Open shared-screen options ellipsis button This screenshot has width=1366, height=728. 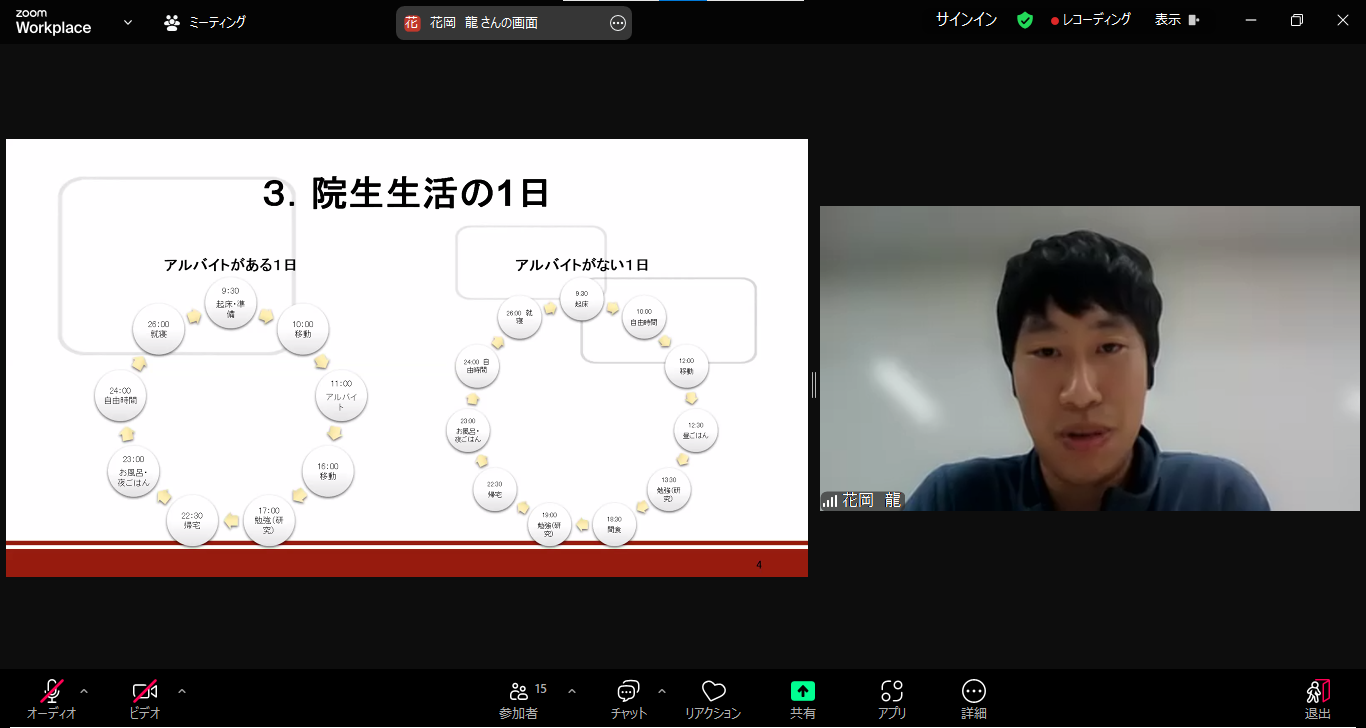pyautogui.click(x=618, y=23)
